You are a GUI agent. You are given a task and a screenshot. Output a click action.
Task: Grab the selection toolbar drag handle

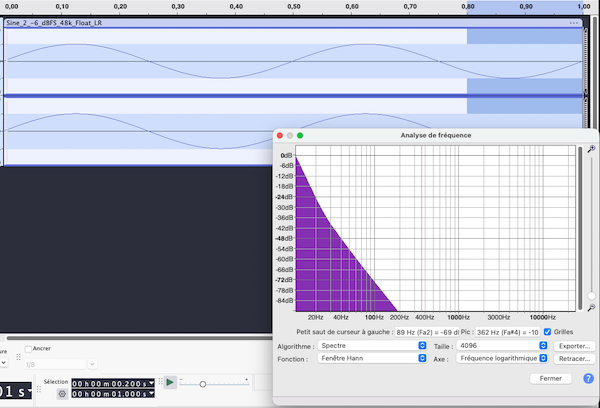tap(39, 390)
